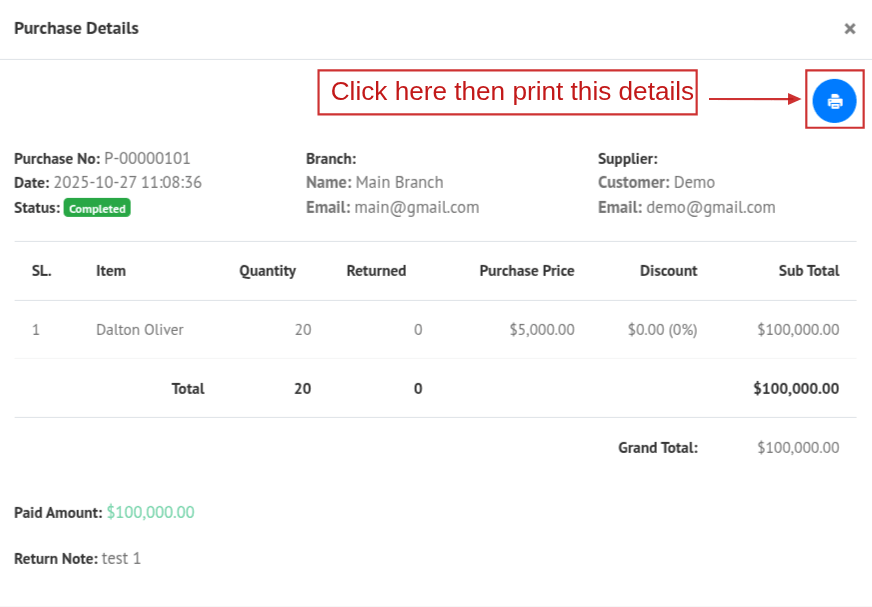Click the Returned column header
Screen dimensions: 872x607
tap(376, 271)
